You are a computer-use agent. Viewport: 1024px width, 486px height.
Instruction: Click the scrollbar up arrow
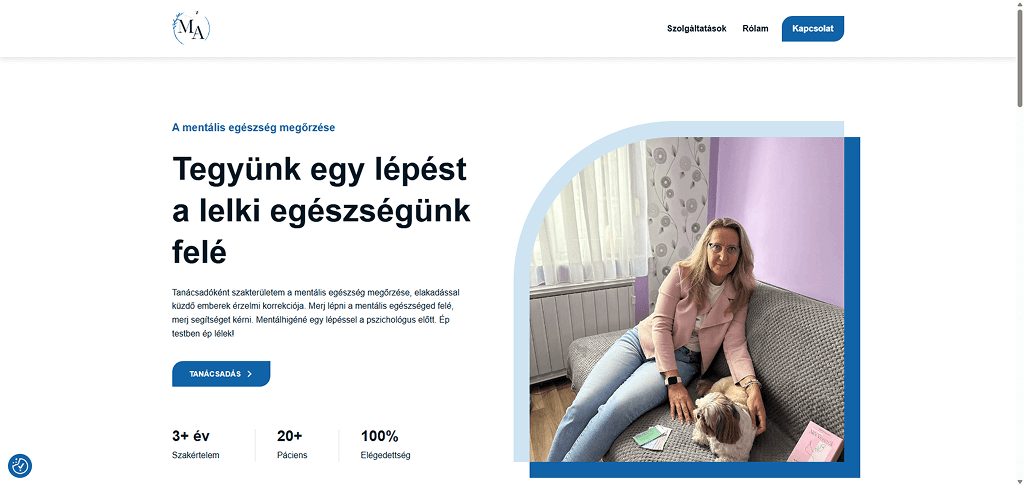1019,4
